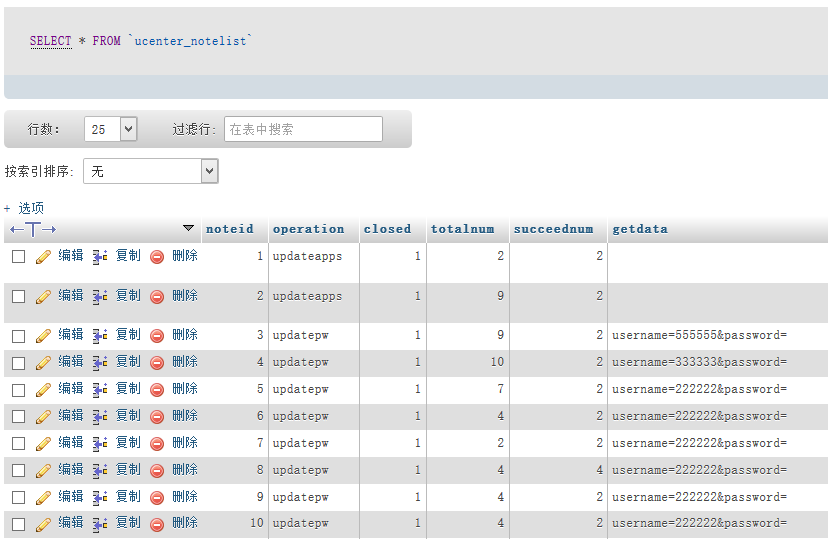This screenshot has width=828, height=539.
Task: Open the sort by index dropdown
Action: (x=150, y=172)
